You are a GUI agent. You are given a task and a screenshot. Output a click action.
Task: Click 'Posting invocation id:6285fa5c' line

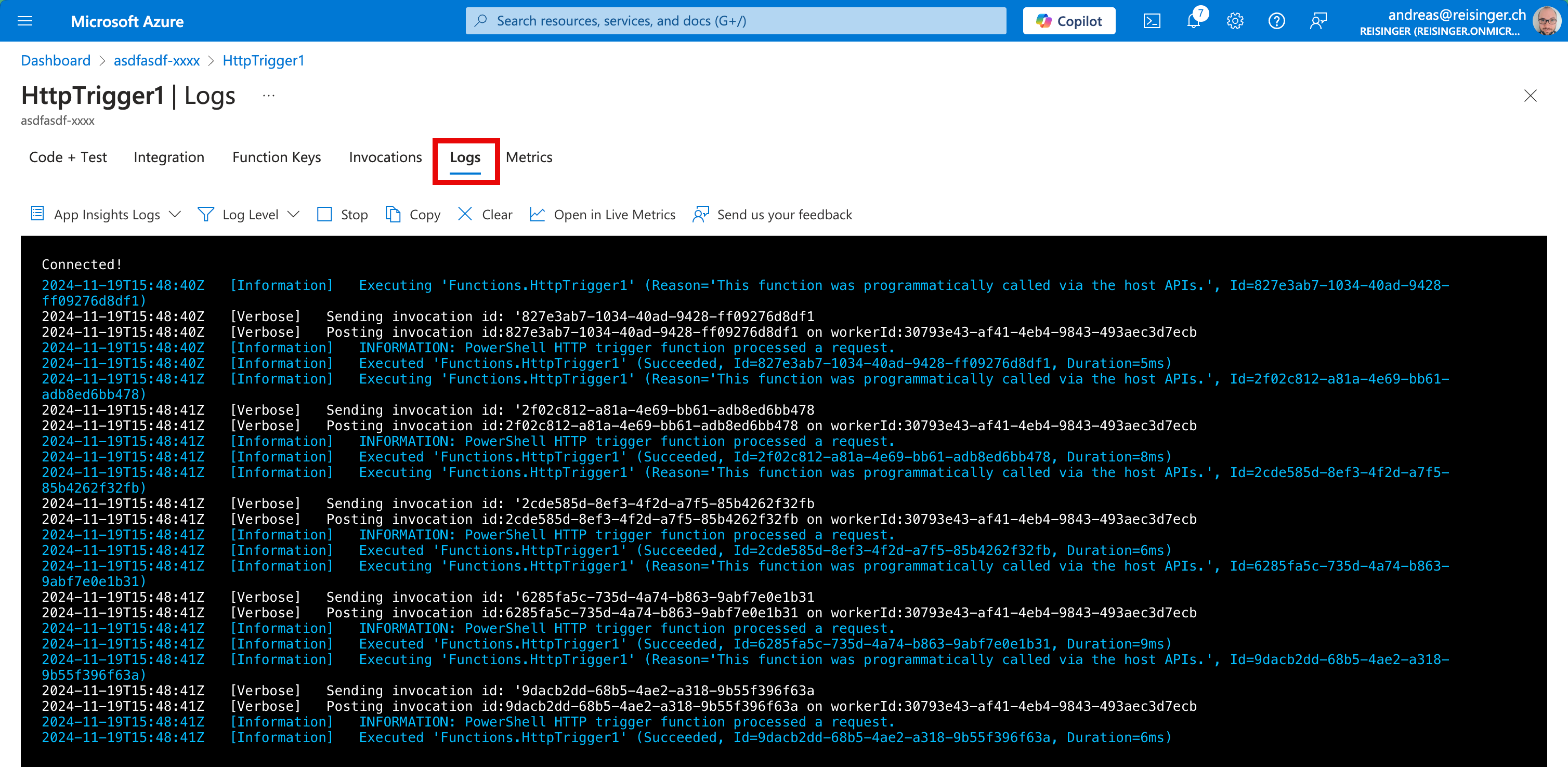click(619, 613)
